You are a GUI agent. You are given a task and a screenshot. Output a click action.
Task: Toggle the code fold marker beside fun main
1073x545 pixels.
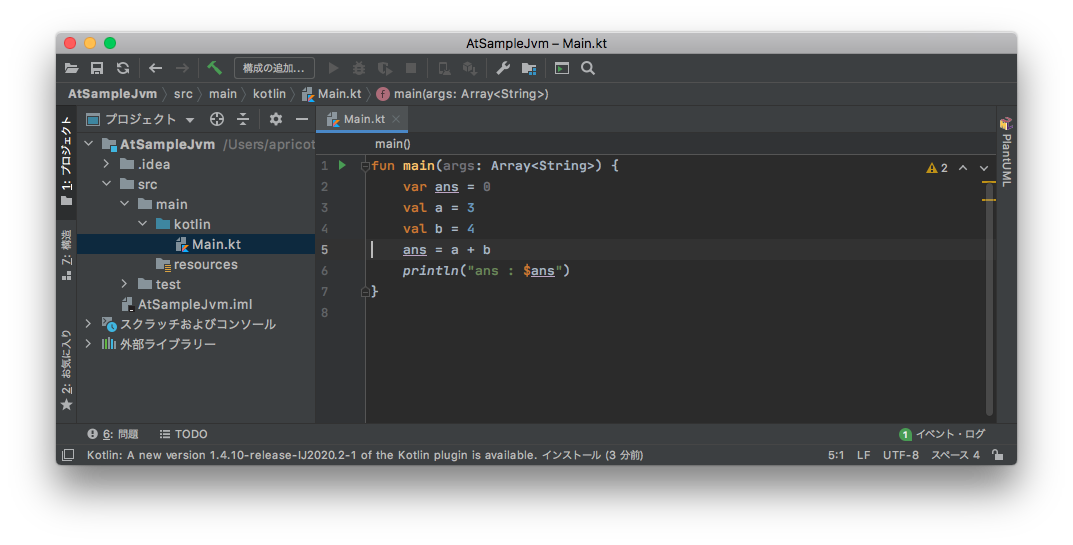pos(365,166)
